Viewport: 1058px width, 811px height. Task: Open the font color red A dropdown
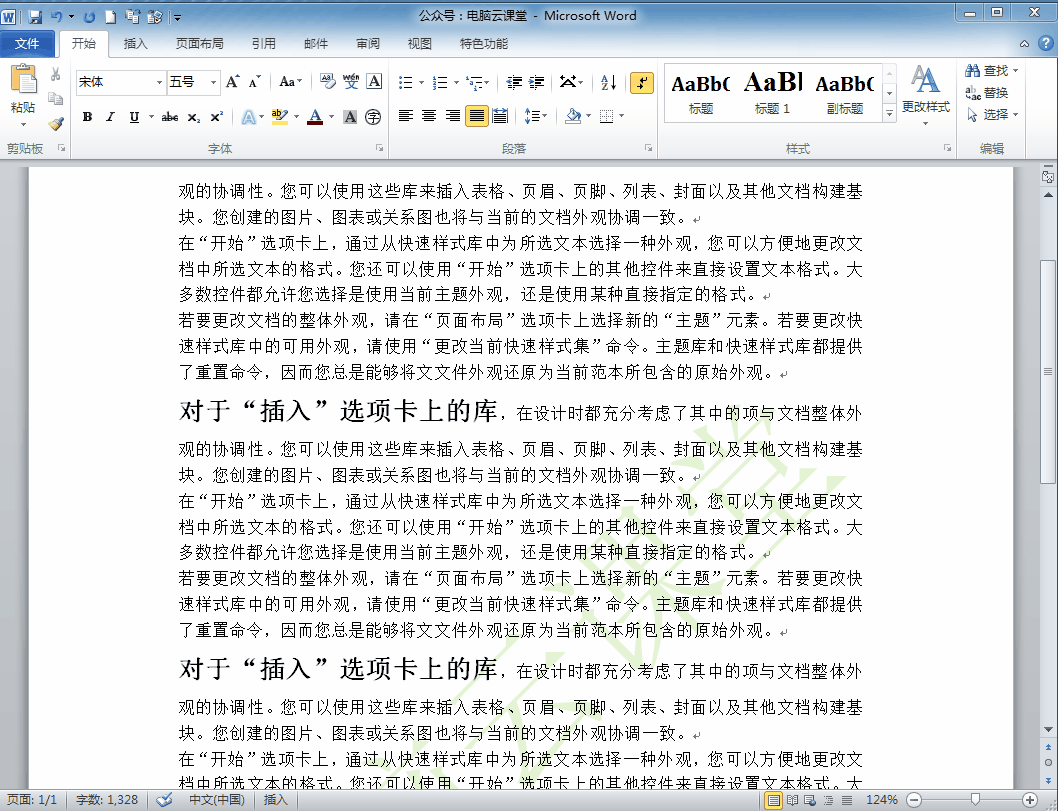331,117
